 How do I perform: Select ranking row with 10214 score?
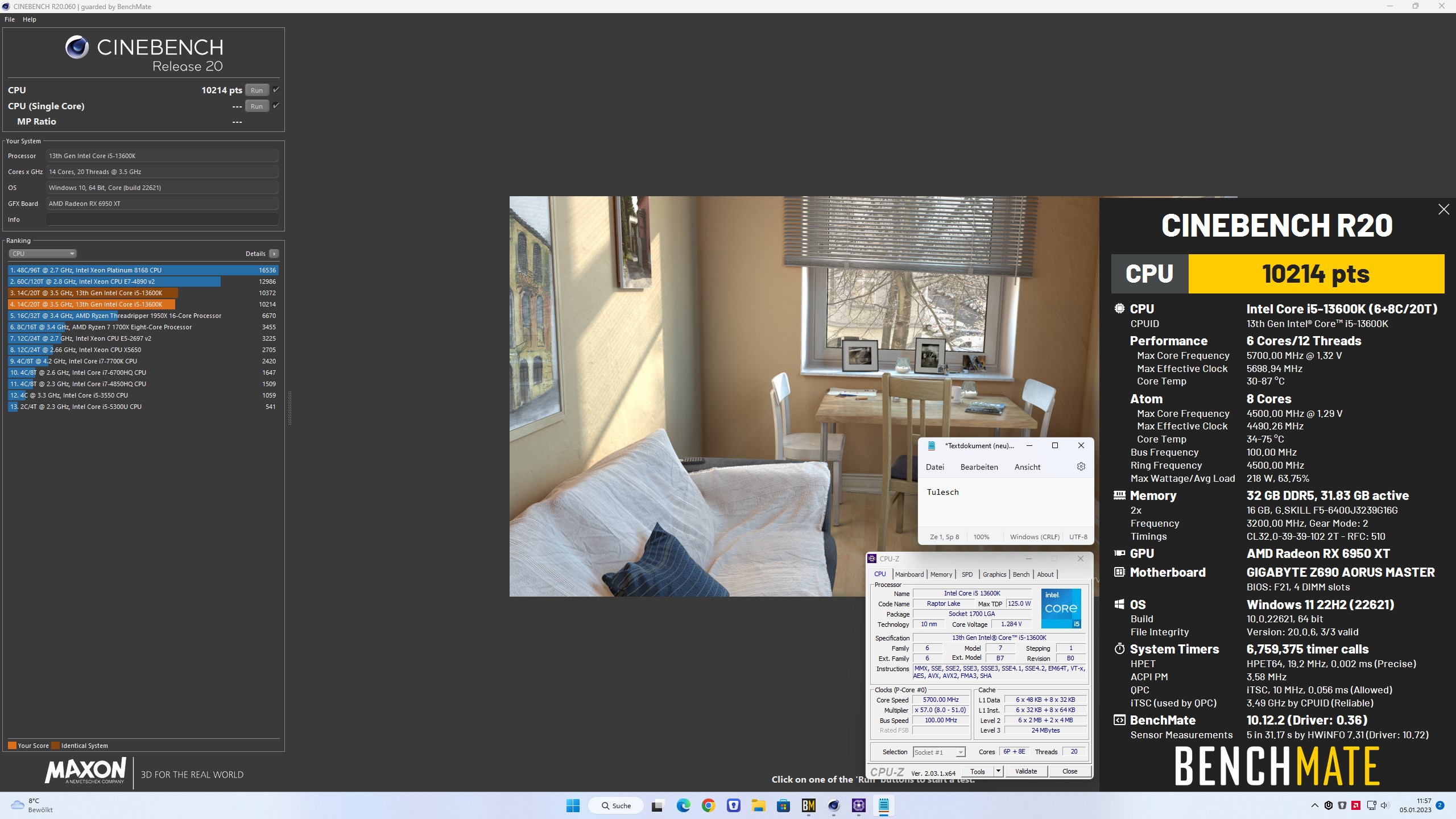tap(143, 304)
